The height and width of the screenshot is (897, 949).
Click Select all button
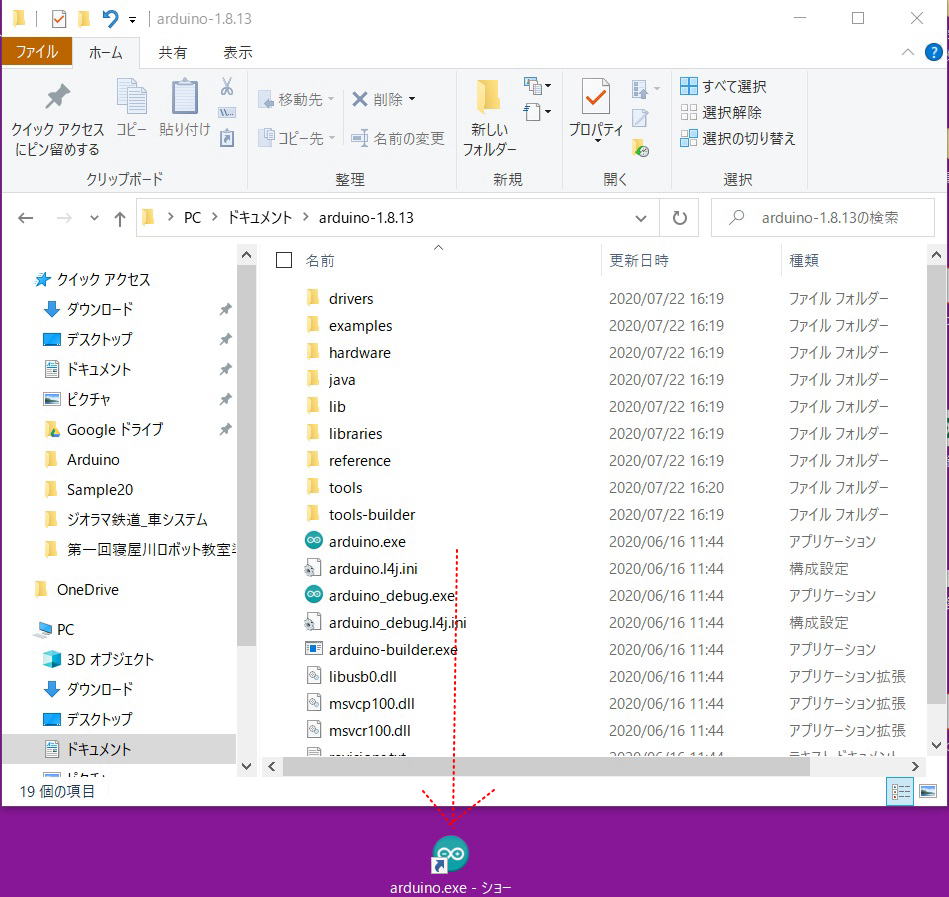click(x=723, y=86)
